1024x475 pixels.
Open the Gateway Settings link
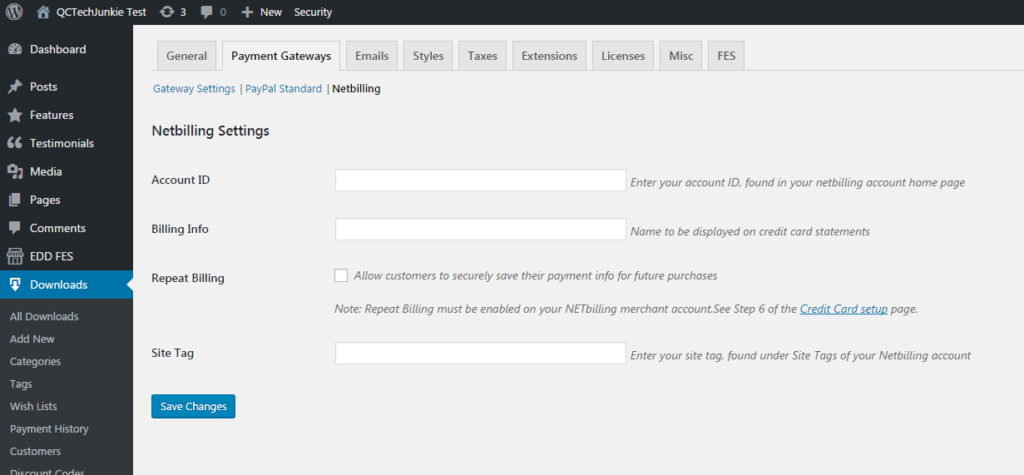tap(194, 89)
